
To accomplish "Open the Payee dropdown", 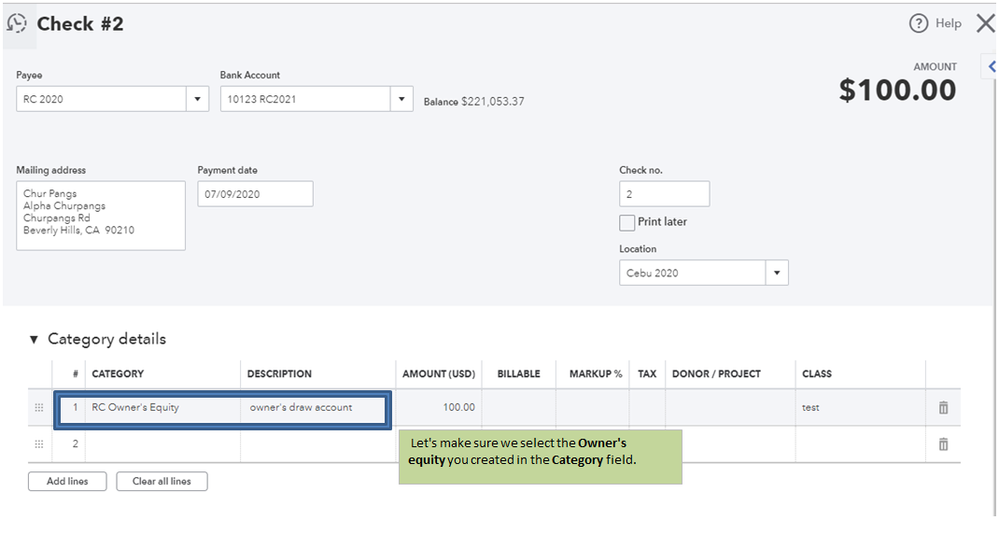I will (197, 99).
